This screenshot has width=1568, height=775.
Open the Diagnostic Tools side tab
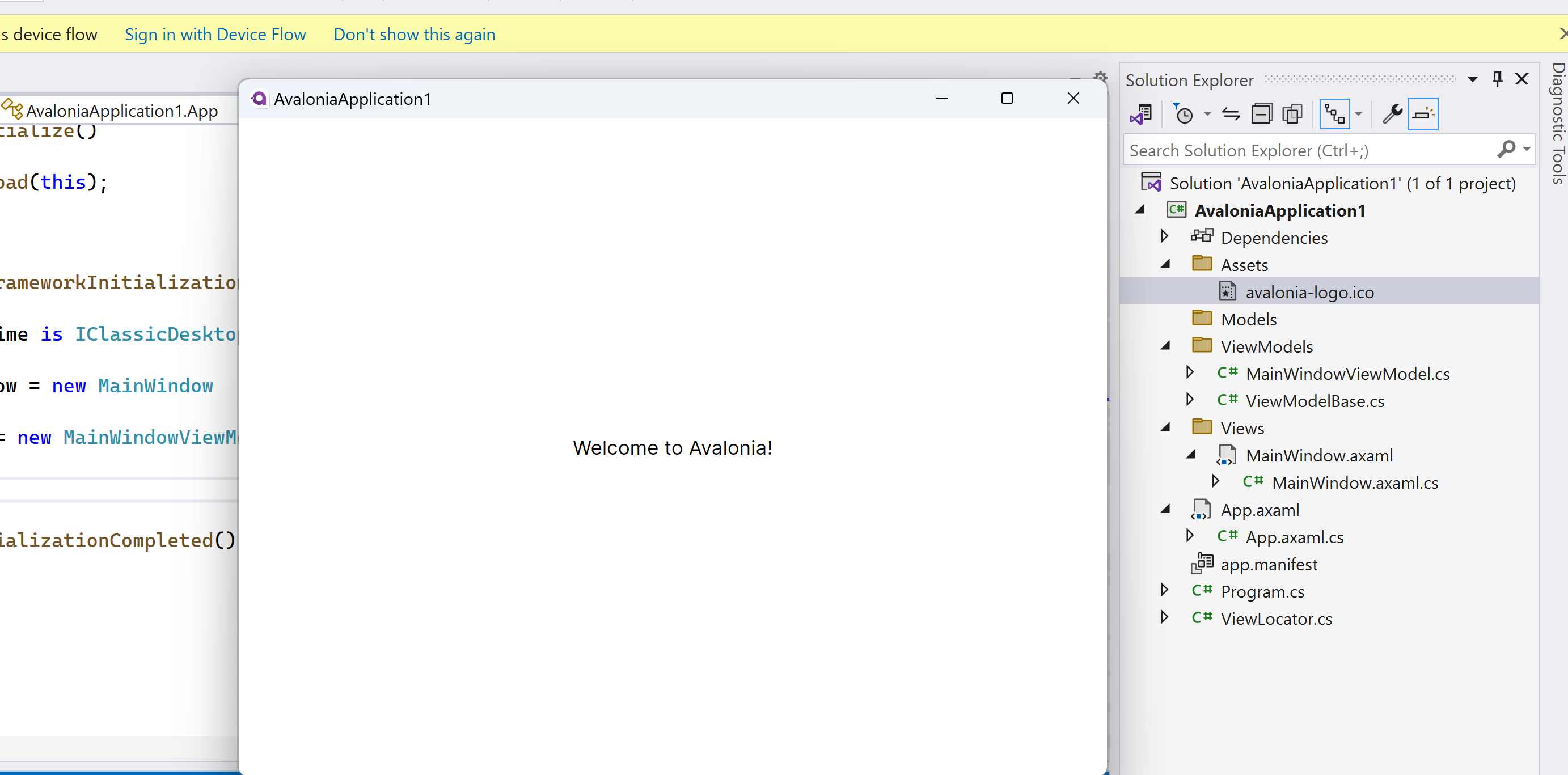click(x=1558, y=124)
